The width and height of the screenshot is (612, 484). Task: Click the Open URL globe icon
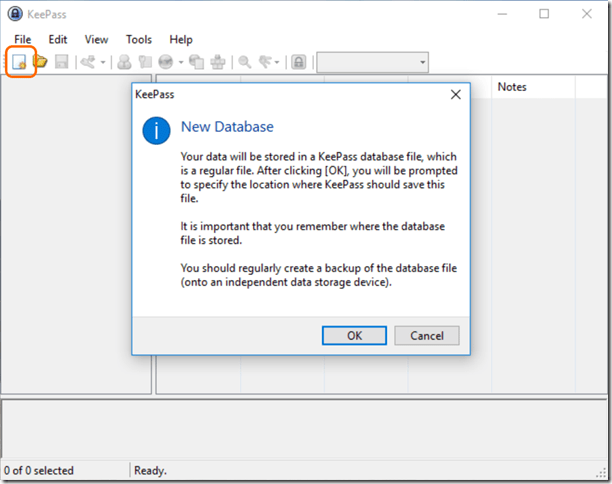(164, 62)
